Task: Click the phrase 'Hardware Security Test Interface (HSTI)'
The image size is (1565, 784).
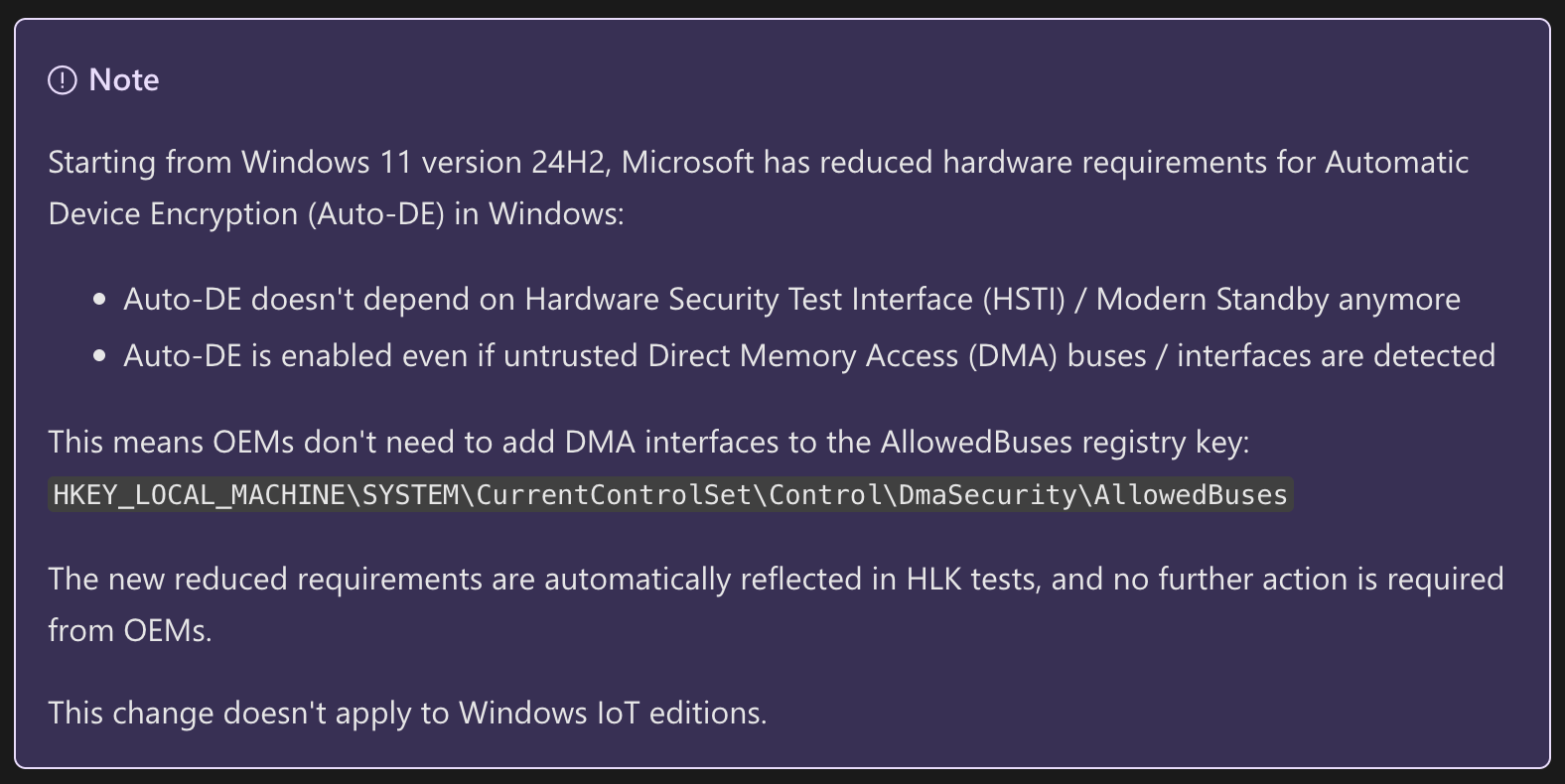Action: tap(794, 300)
